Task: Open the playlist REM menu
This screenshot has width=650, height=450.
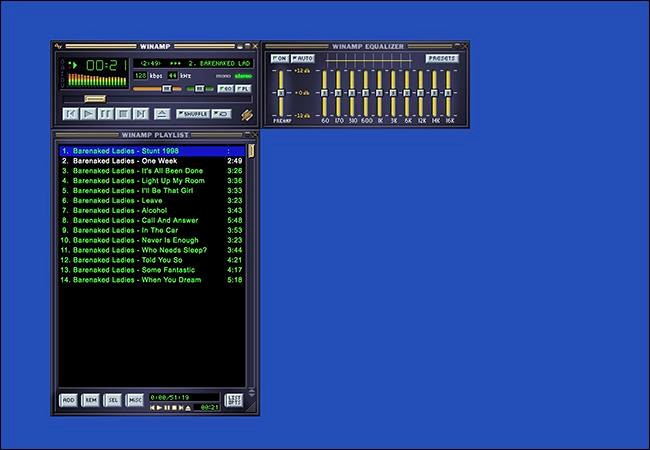Action: click(x=91, y=400)
